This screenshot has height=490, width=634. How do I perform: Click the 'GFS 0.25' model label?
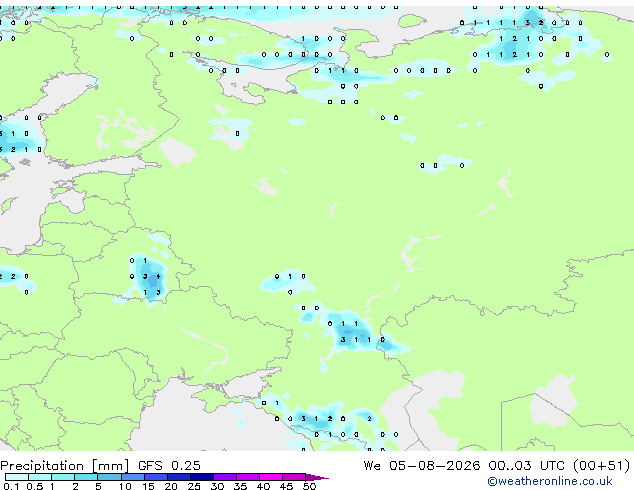point(169,466)
